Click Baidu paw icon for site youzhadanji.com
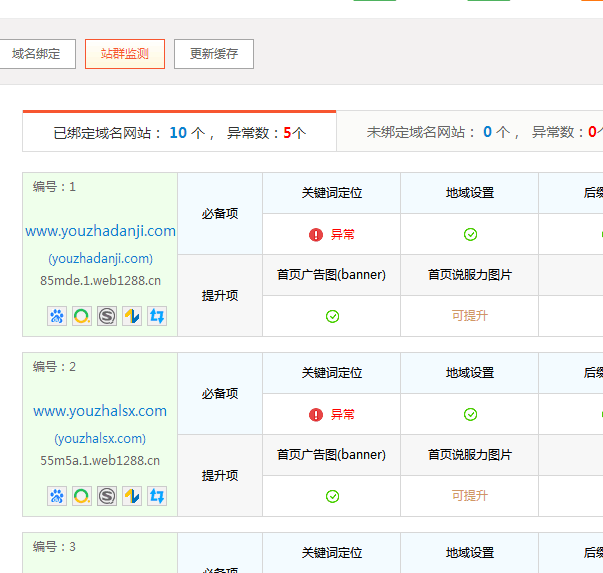 tap(56, 316)
